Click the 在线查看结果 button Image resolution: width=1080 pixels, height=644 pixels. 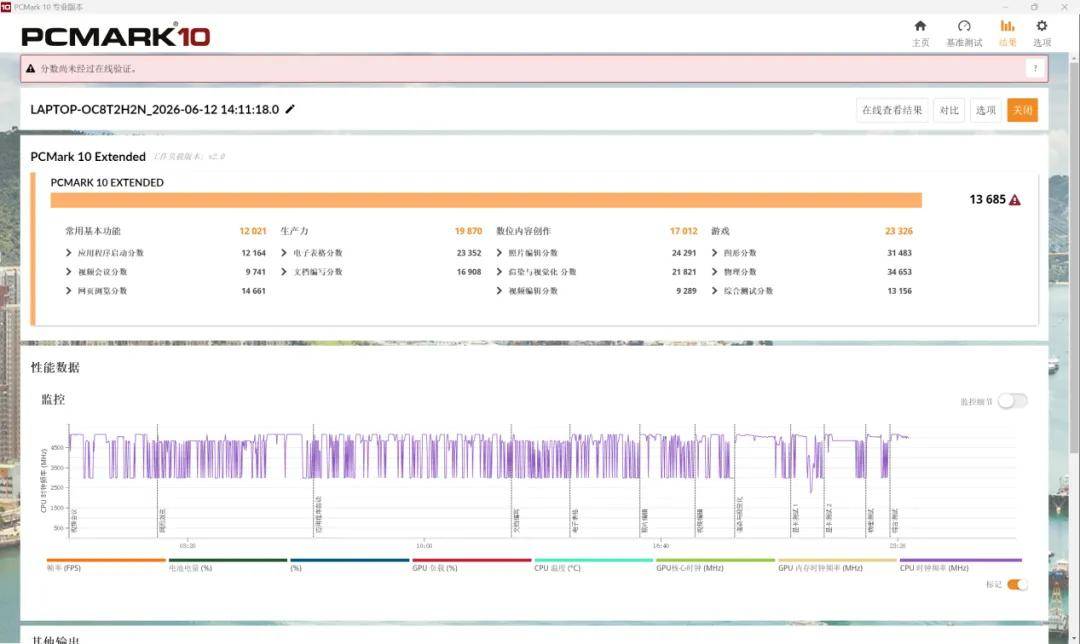point(892,110)
